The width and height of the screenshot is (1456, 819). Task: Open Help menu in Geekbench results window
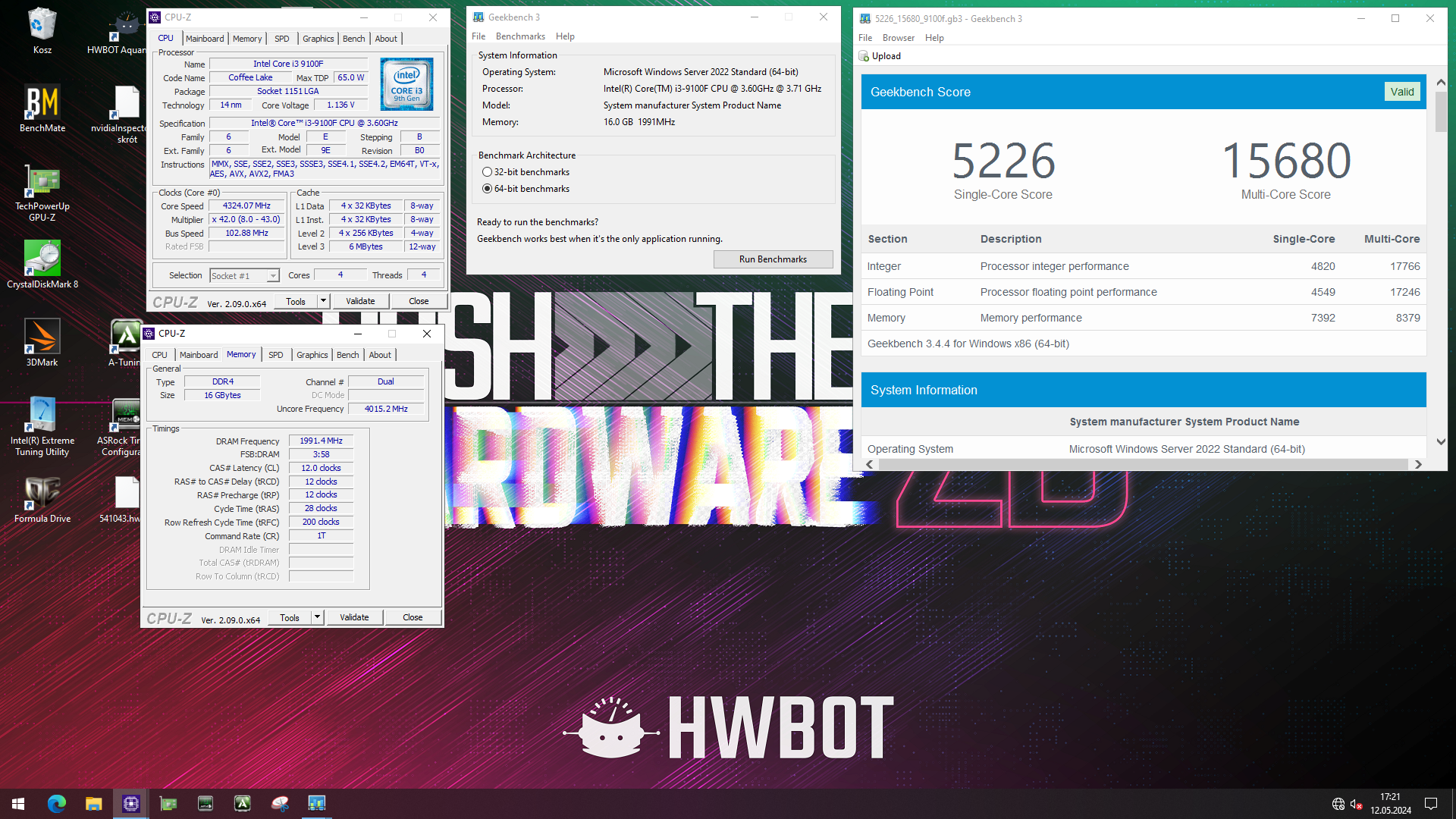[934, 38]
